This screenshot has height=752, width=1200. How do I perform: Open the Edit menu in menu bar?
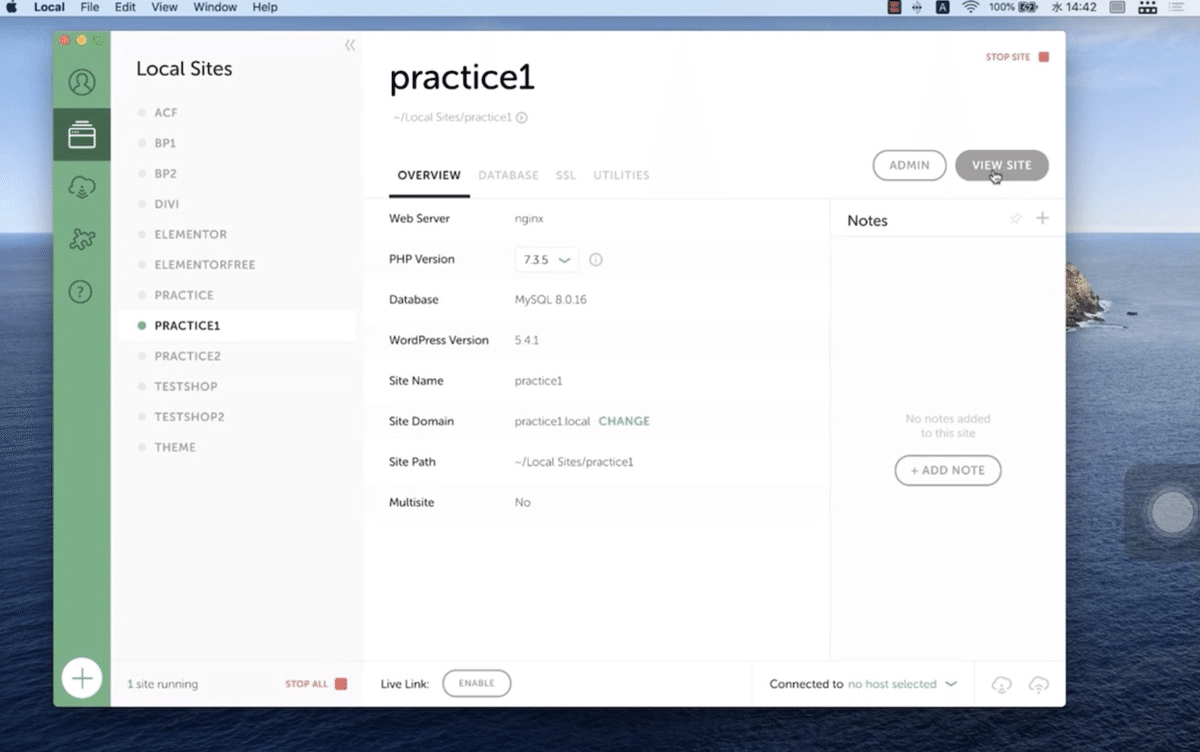pyautogui.click(x=125, y=7)
